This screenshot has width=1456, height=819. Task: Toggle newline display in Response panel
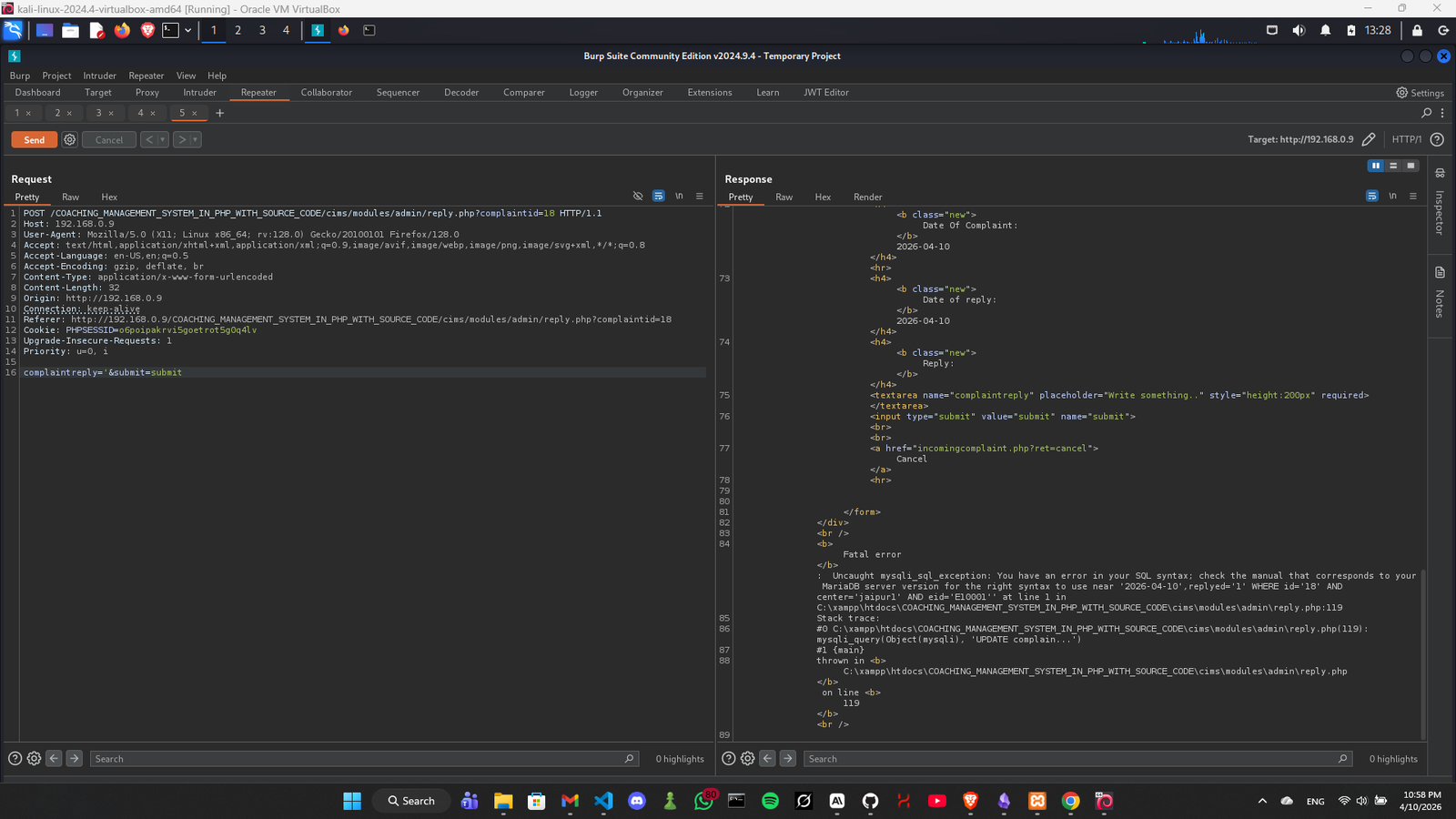point(1392,196)
